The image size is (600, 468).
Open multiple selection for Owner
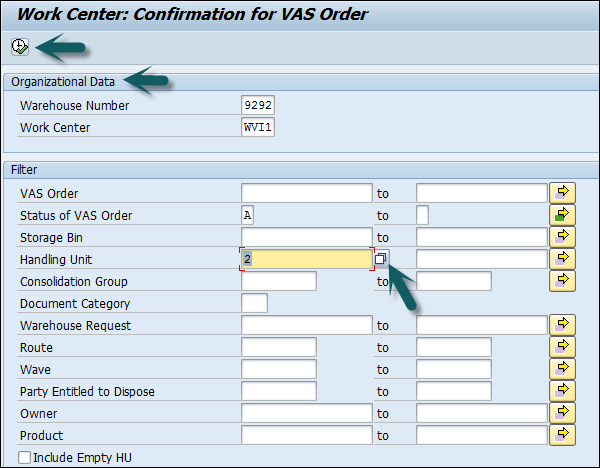(x=564, y=413)
